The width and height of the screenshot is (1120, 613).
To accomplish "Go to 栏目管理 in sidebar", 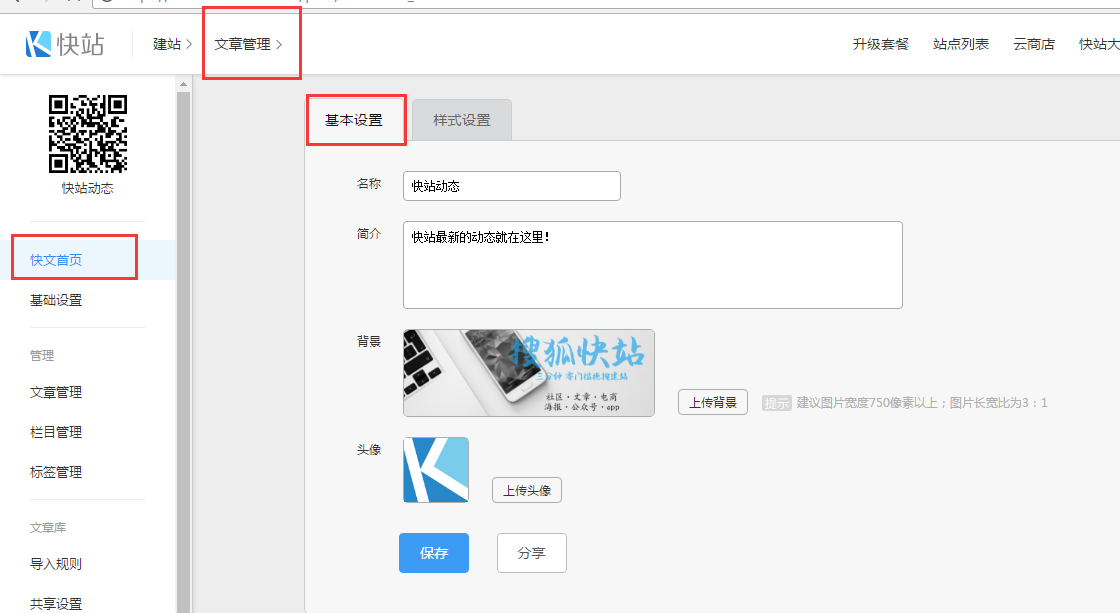I will coord(56,432).
